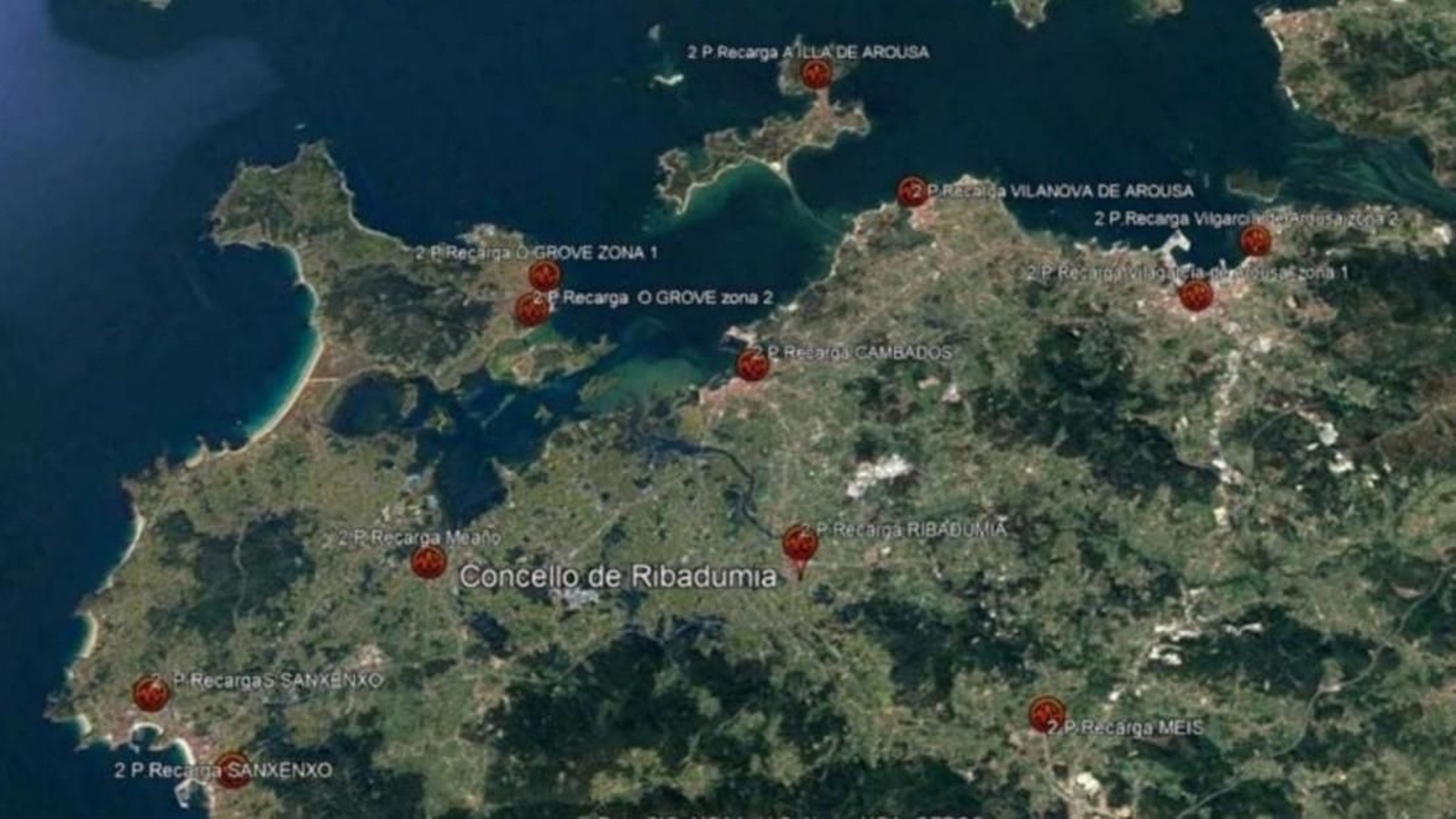Open the Vilagarcía de Arousa zona 2 pin
Image resolution: width=1456 pixels, height=819 pixels.
click(x=1255, y=241)
